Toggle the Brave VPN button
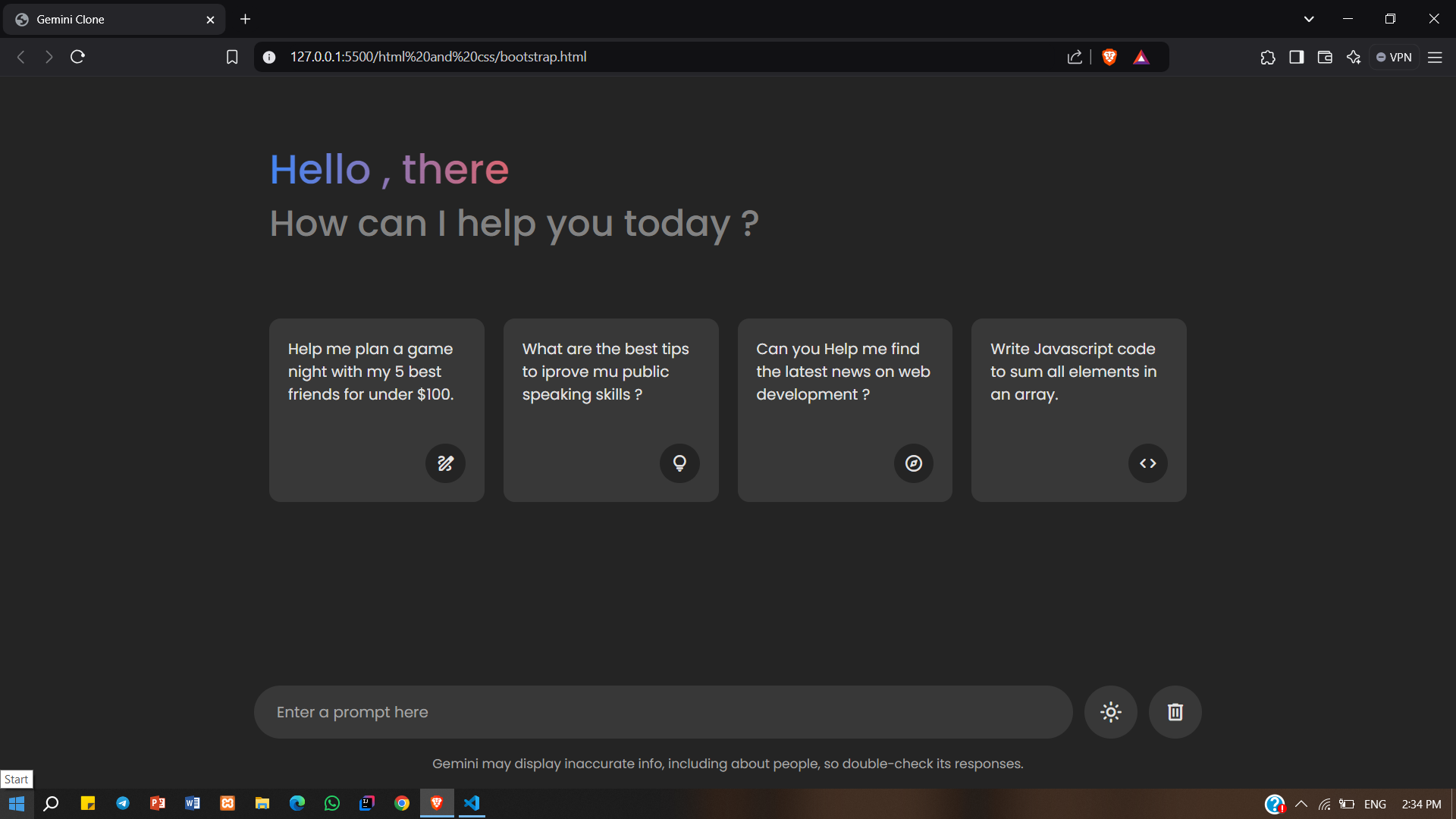 coord(1394,57)
